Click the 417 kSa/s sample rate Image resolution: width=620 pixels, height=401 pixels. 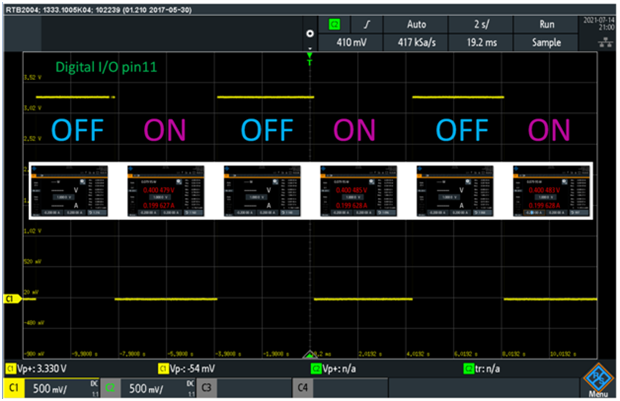point(416,42)
